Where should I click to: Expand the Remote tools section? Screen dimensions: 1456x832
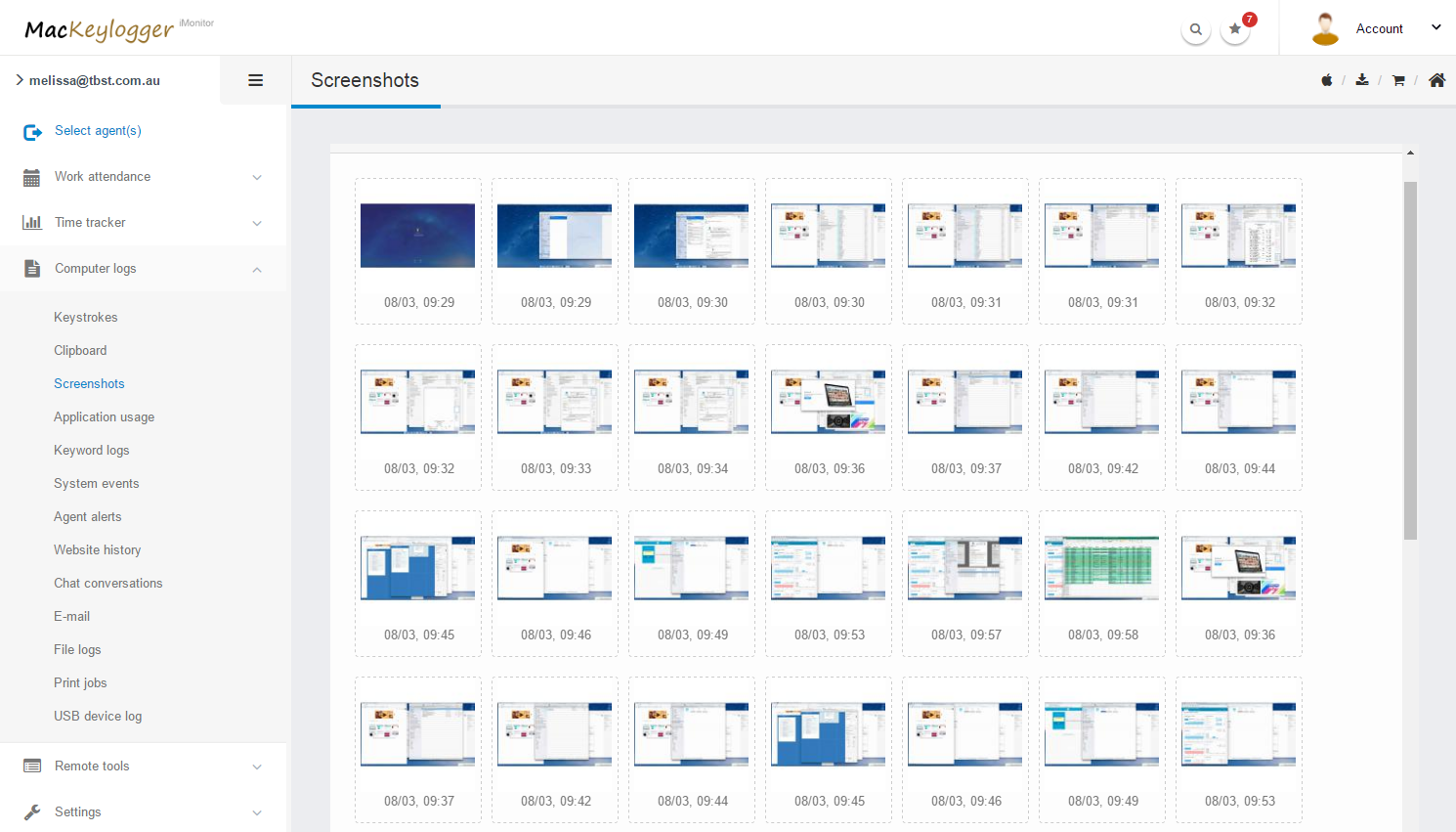click(144, 766)
